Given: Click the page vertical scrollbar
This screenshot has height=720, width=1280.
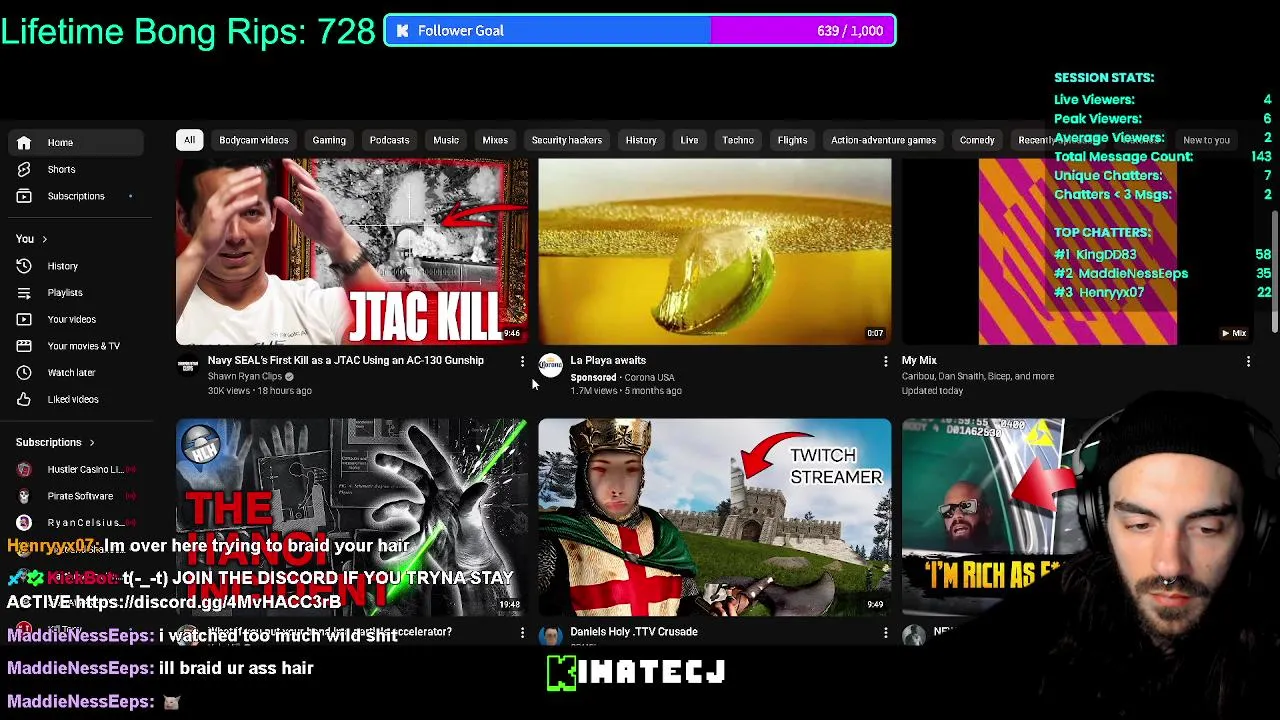Looking at the screenshot, I should pos(1274,272).
